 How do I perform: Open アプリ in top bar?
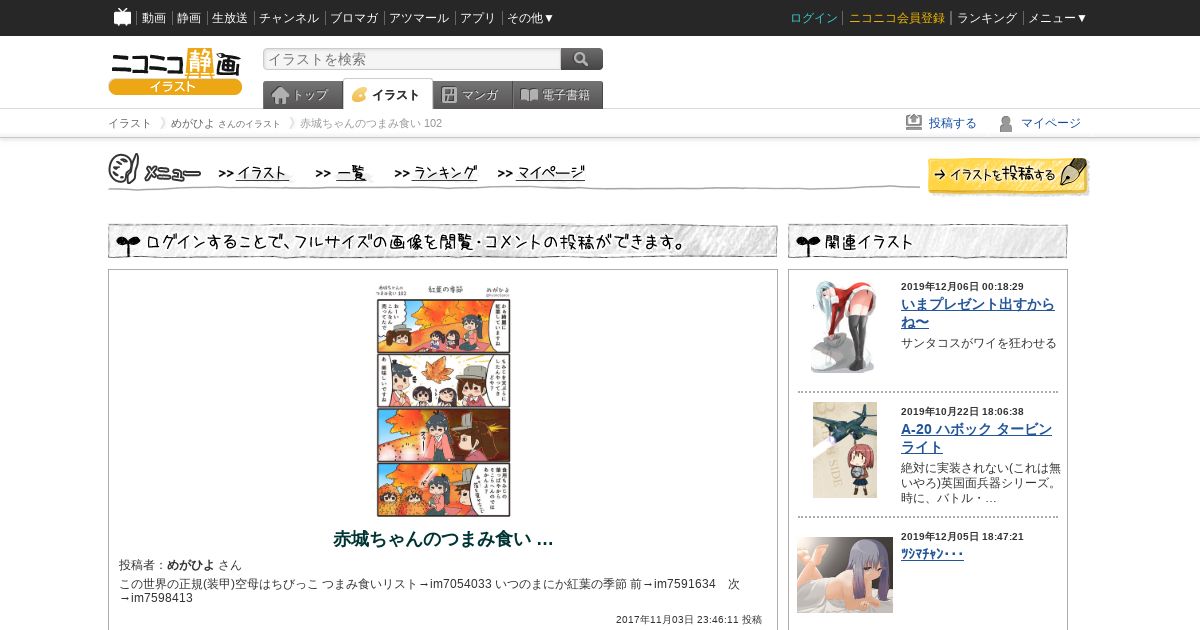(478, 18)
